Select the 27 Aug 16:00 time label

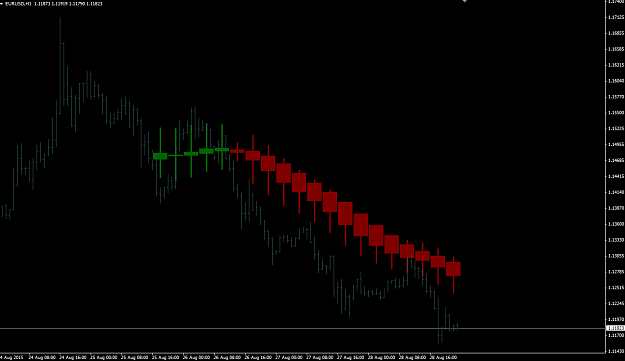[x=351, y=357]
